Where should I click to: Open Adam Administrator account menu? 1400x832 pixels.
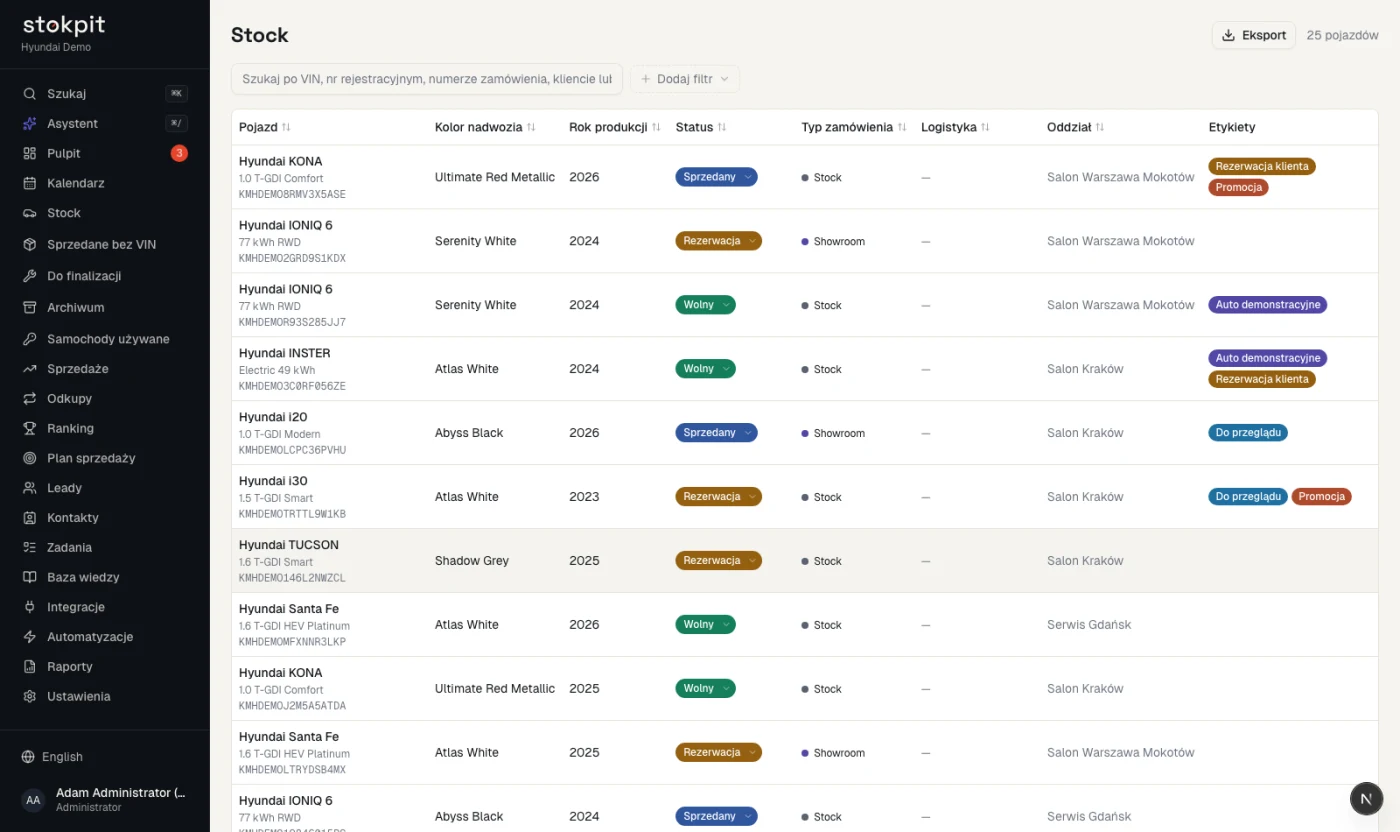104,800
